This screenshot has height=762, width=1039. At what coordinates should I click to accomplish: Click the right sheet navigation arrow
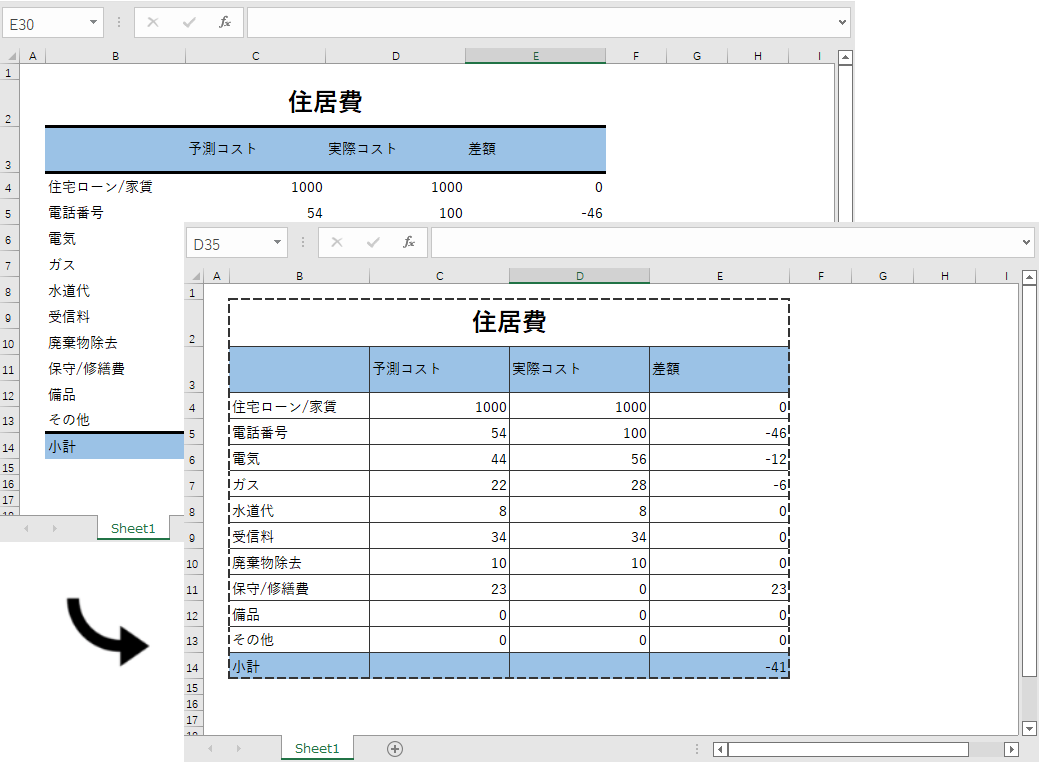(x=237, y=747)
